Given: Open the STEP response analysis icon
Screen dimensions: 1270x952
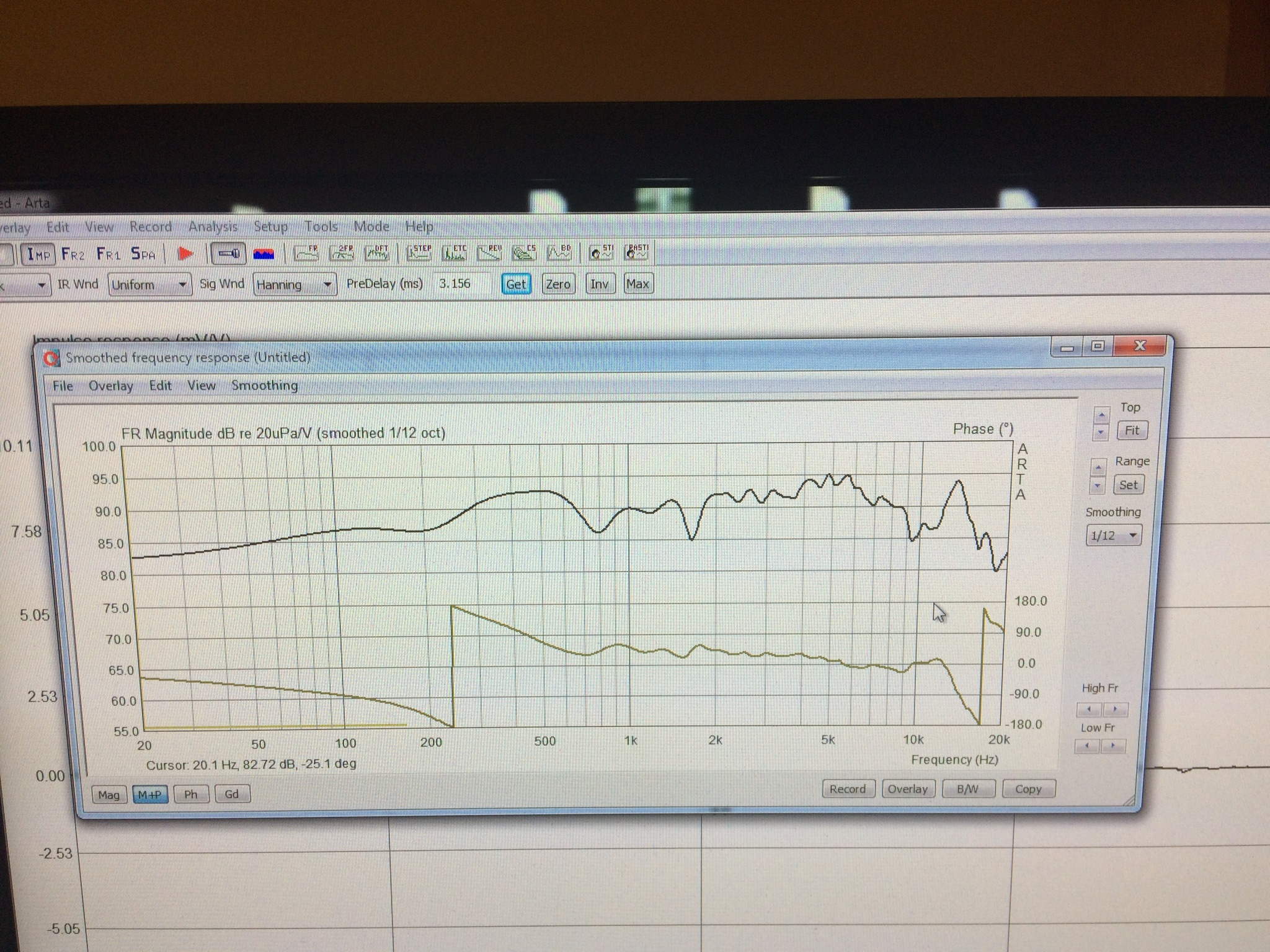Looking at the screenshot, I should coord(419,253).
